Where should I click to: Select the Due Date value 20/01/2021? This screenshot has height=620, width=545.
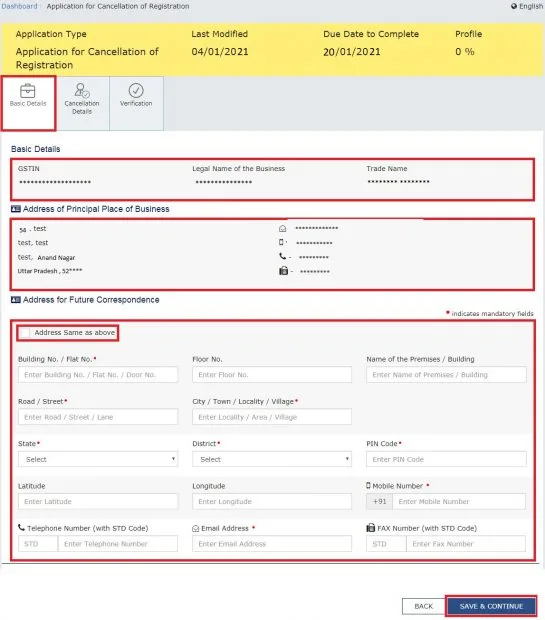coord(352,52)
